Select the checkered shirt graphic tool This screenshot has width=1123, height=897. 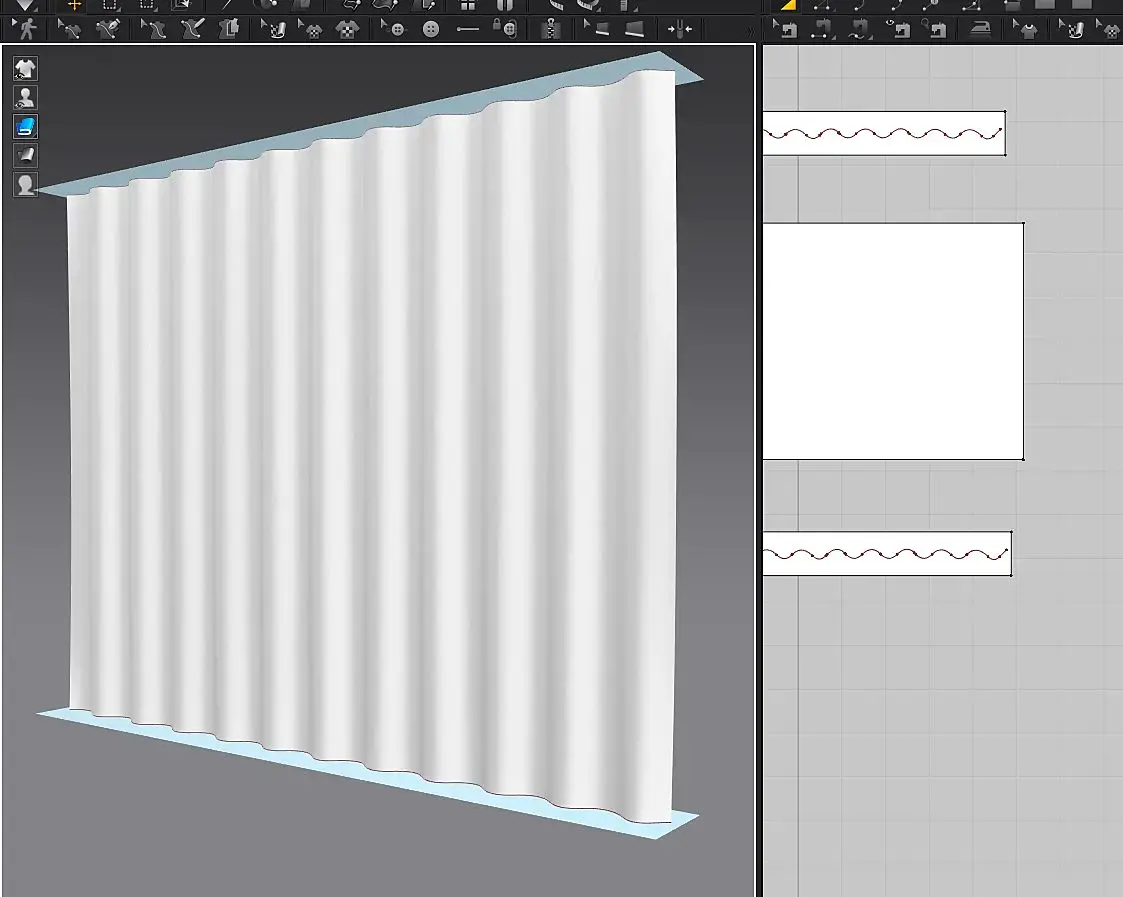click(347, 29)
